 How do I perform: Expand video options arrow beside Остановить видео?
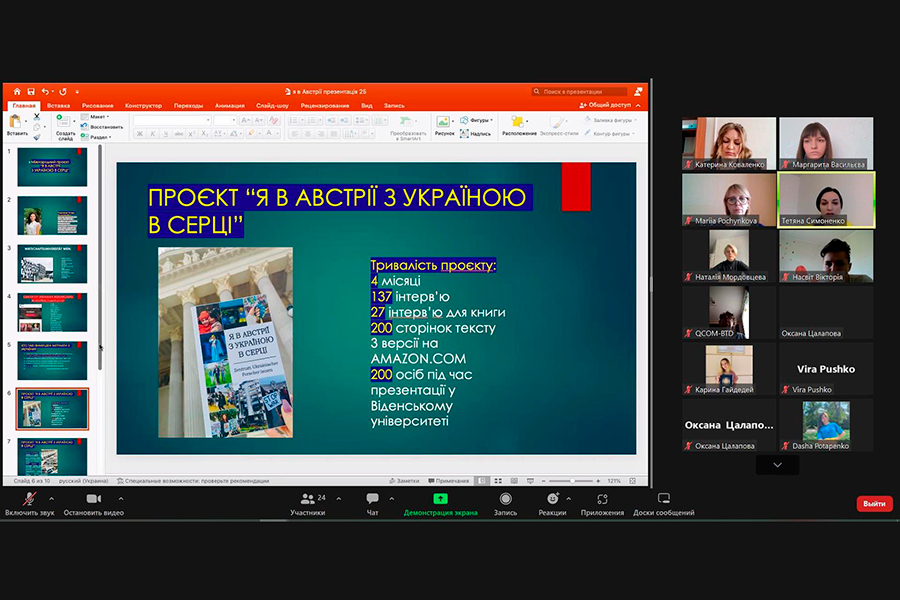click(121, 498)
